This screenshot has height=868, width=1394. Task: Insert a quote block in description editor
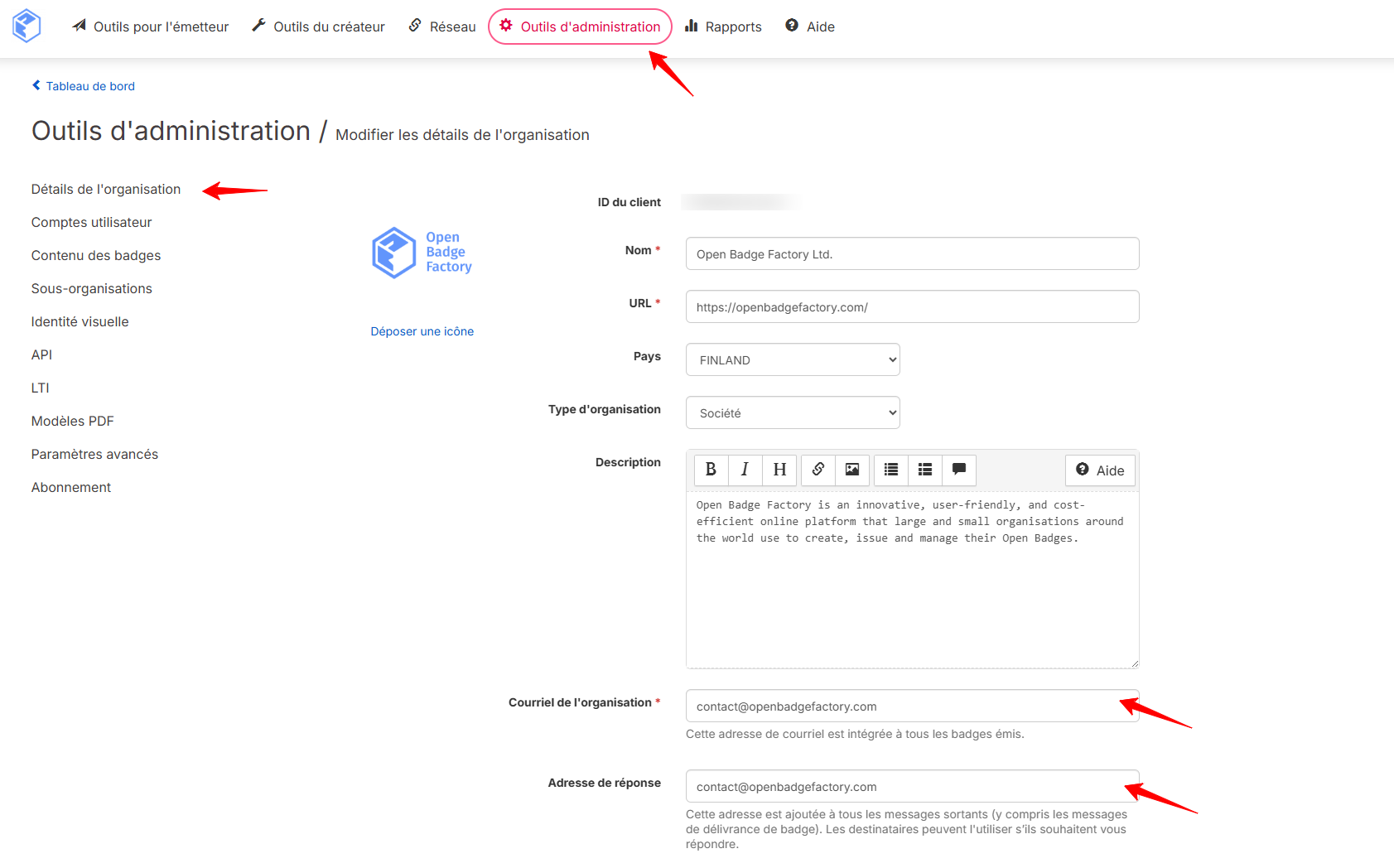pyautogui.click(x=959, y=470)
